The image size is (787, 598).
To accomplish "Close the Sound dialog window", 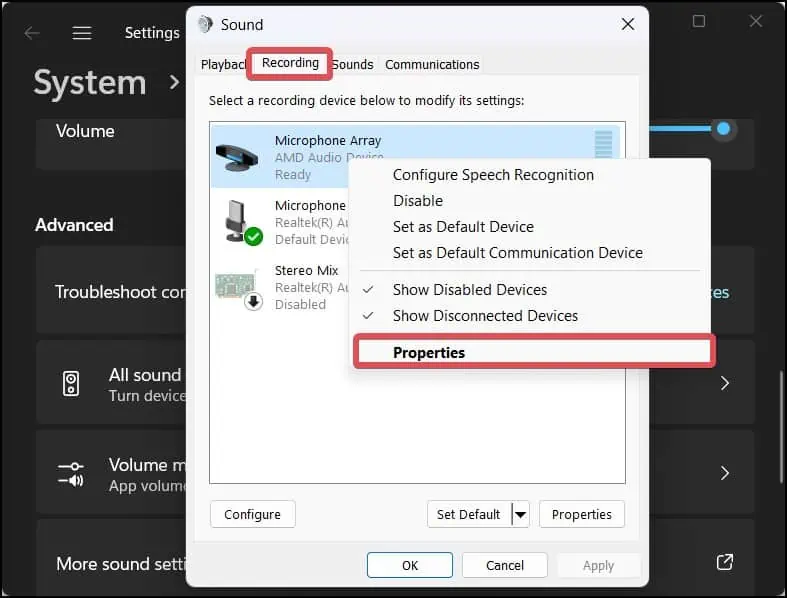I will (627, 24).
